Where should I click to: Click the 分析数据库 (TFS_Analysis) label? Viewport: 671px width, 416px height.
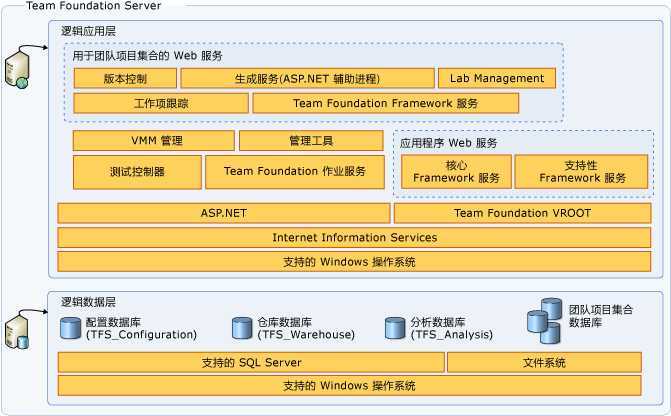[451, 328]
